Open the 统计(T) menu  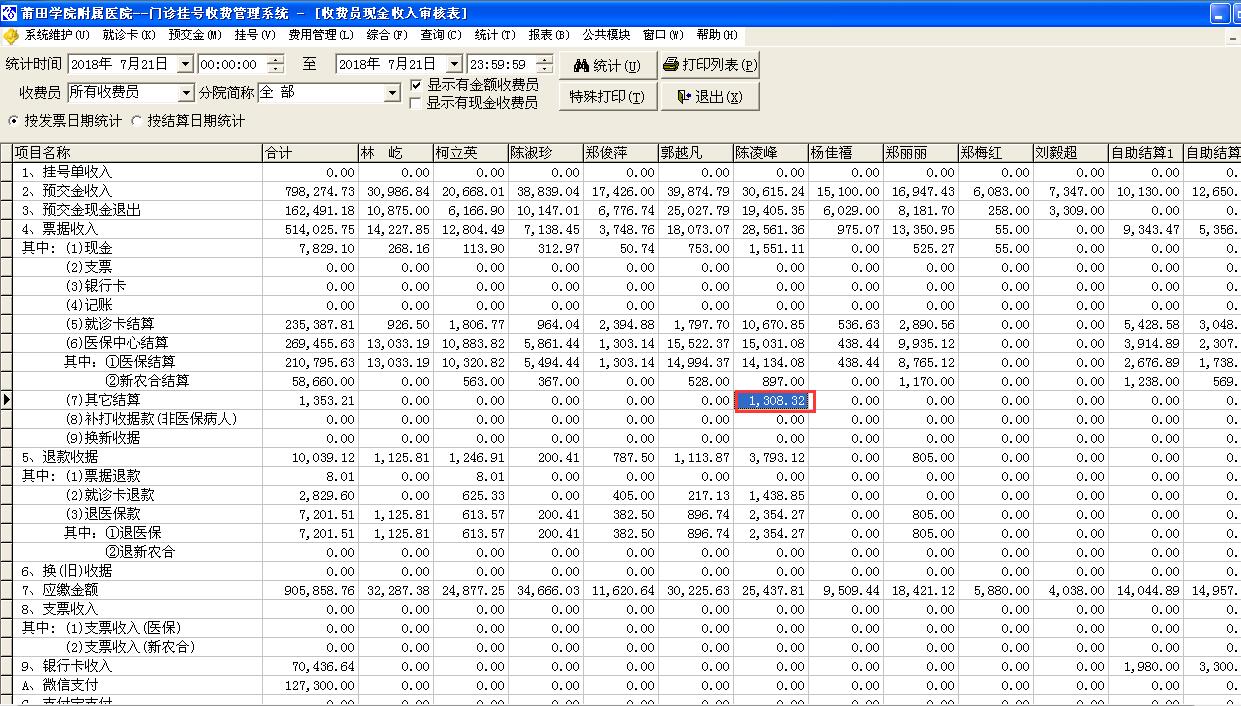click(495, 35)
